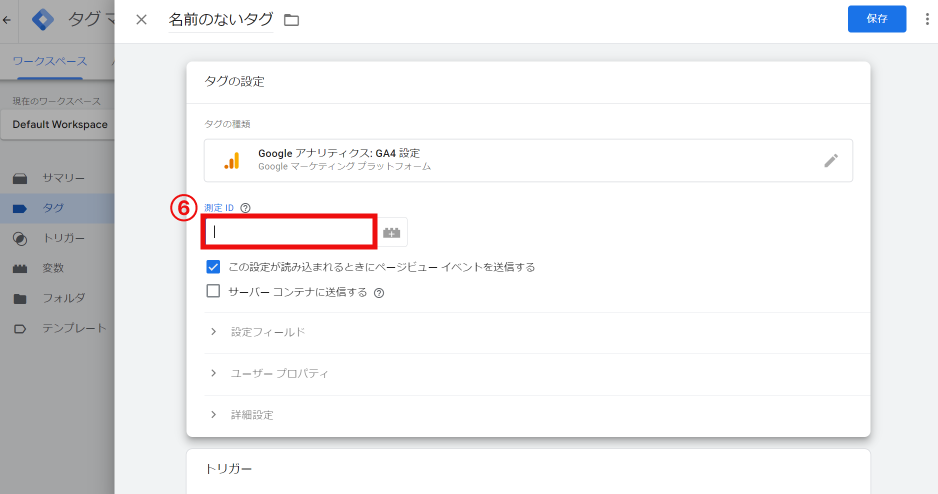
Task: Click the folder icon next to tag name
Action: pyautogui.click(x=291, y=20)
